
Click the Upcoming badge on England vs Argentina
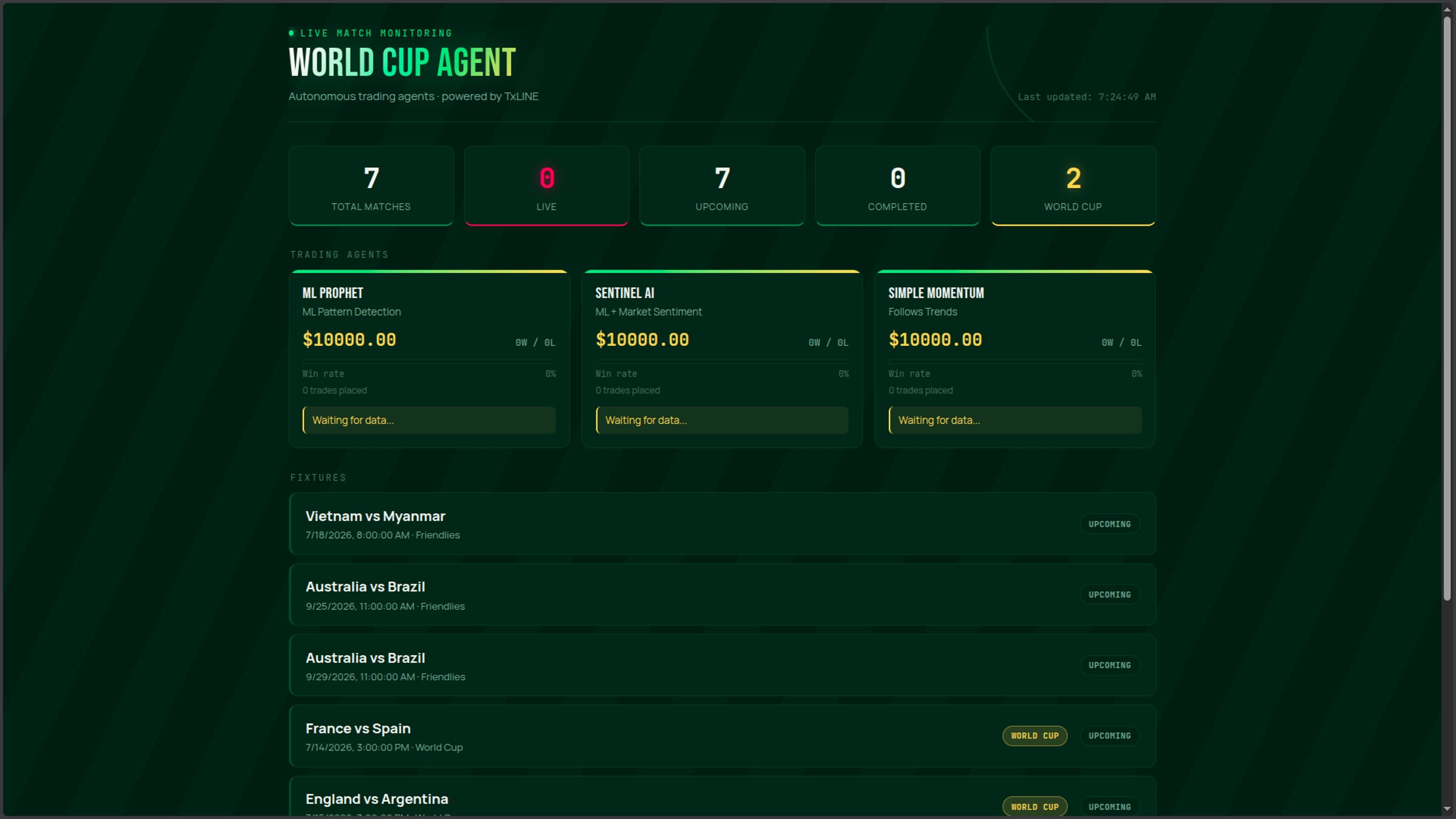pyautogui.click(x=1110, y=807)
